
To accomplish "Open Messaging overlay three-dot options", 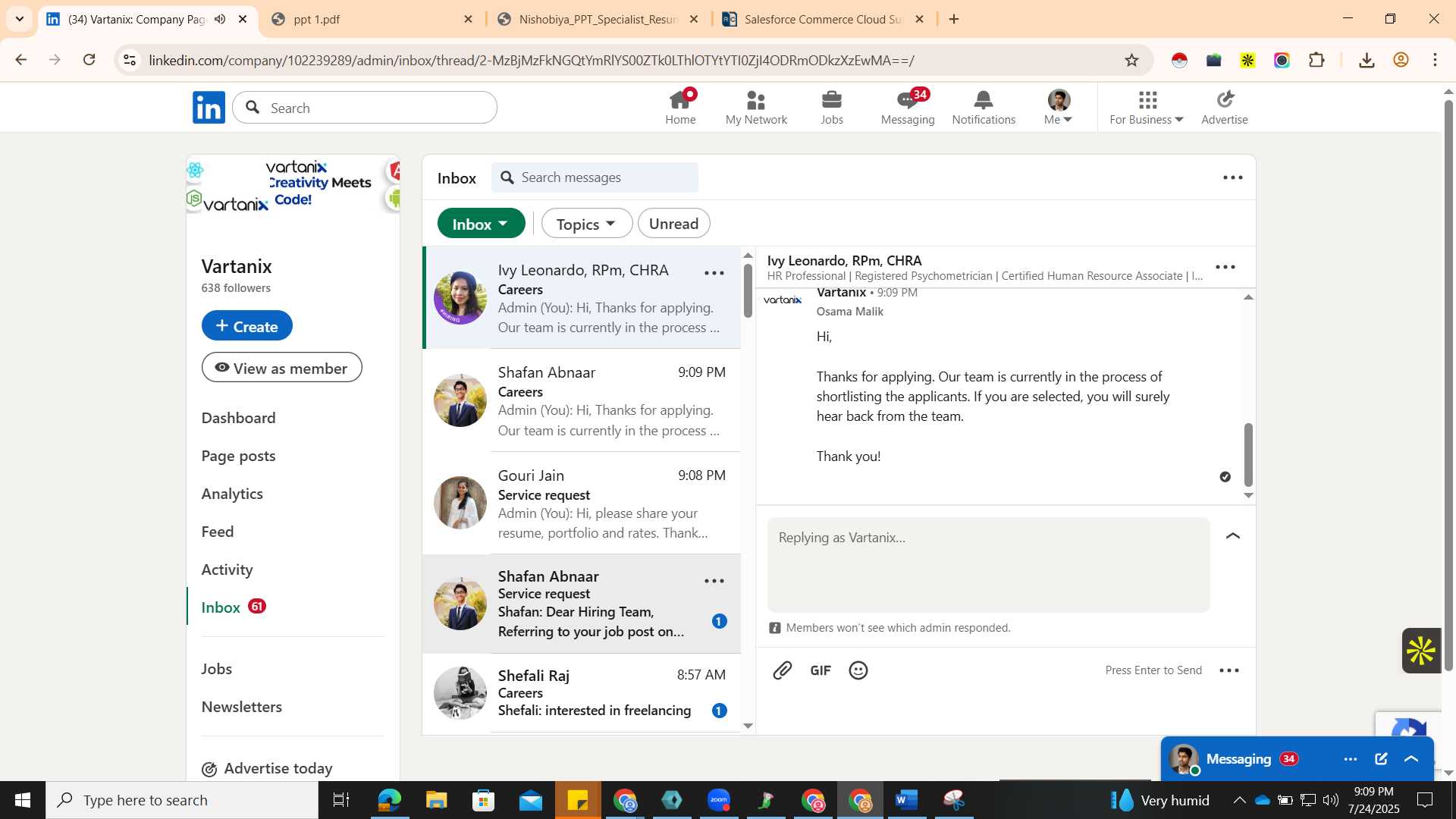I will pyautogui.click(x=1351, y=759).
